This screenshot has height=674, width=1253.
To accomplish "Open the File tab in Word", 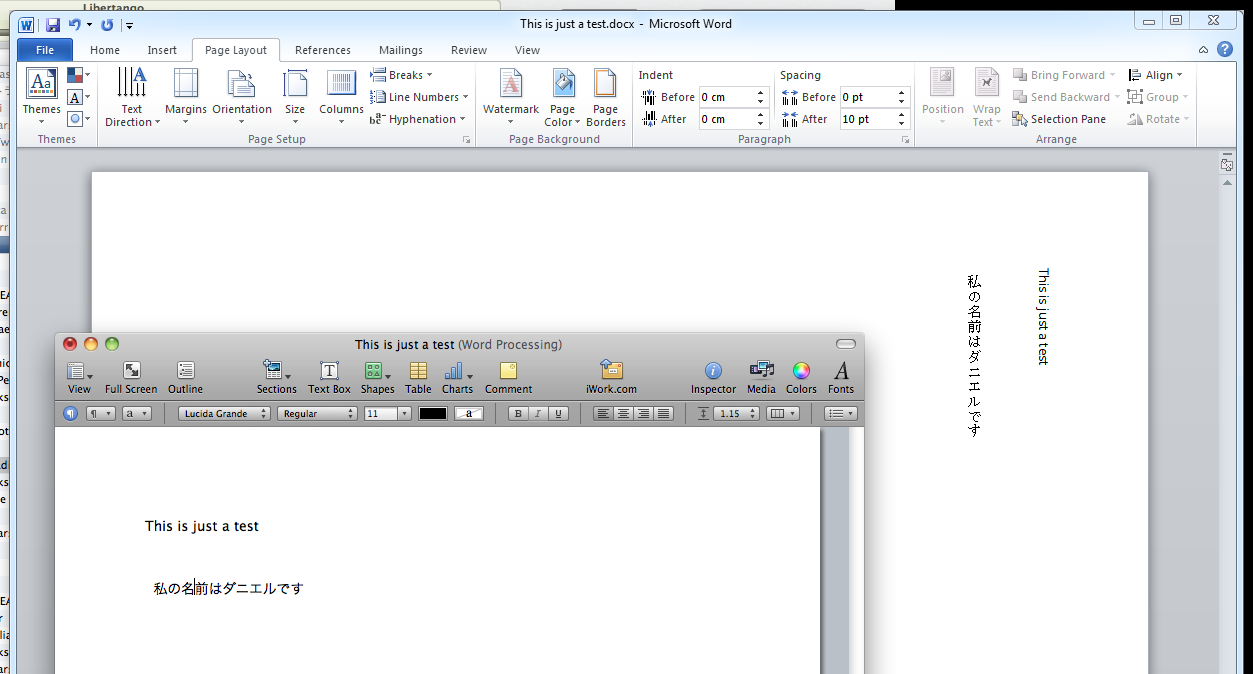I will (x=45, y=50).
